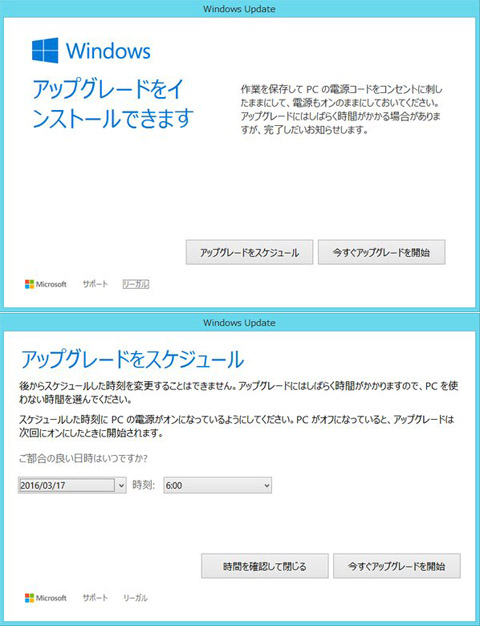
Task: Click the upper Windows Update title bar
Action: click(x=240, y=8)
